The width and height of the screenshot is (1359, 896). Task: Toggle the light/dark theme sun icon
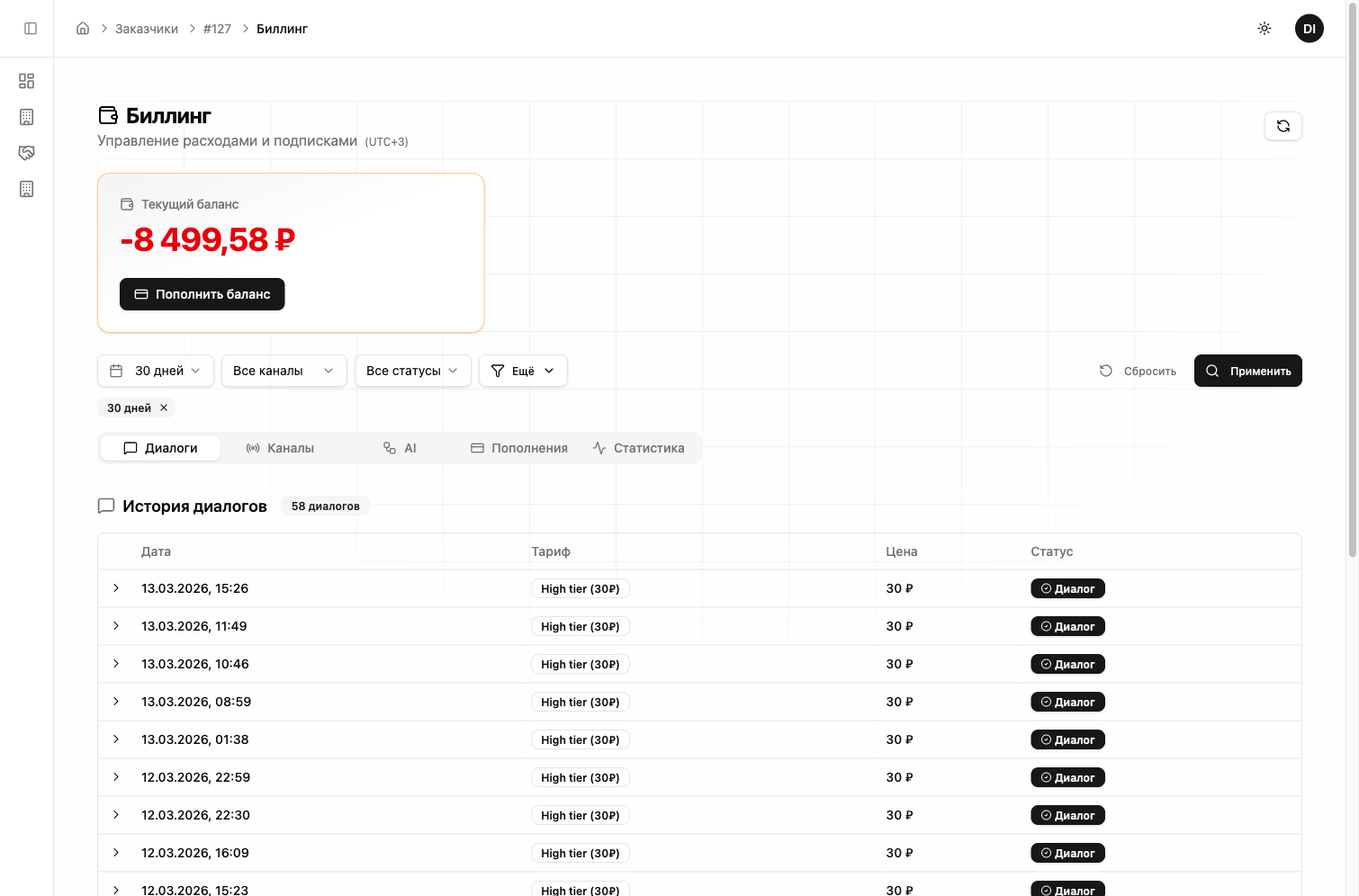[1264, 29]
